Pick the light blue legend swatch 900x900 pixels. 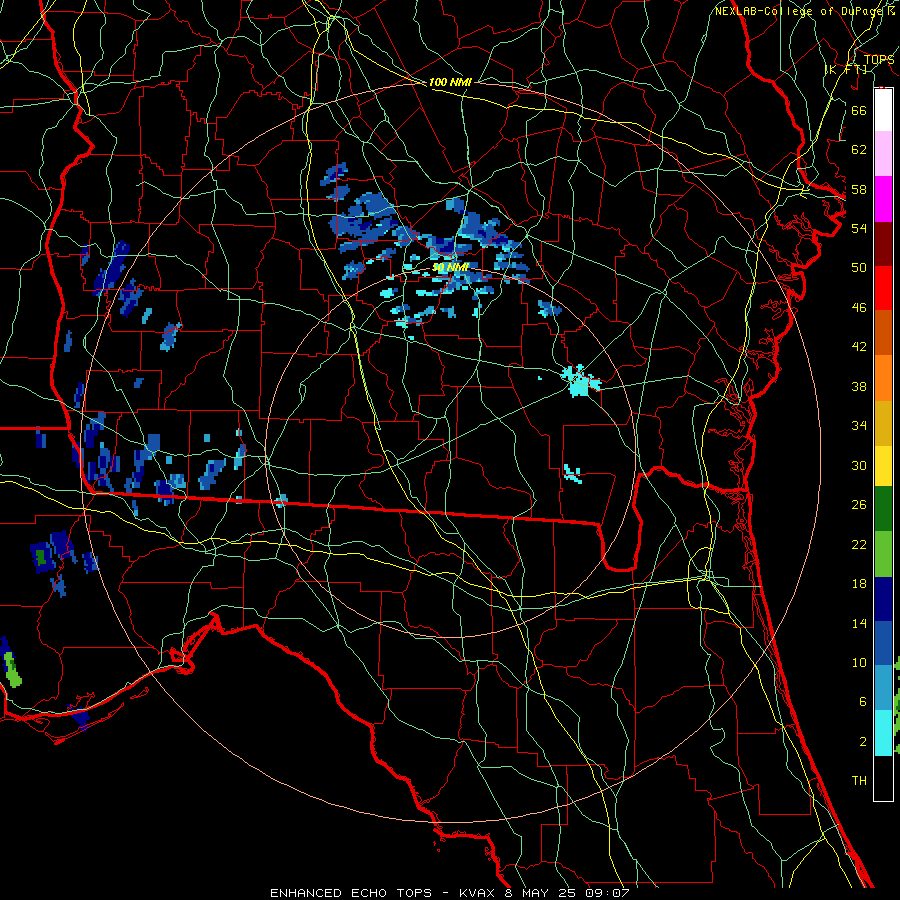click(883, 688)
